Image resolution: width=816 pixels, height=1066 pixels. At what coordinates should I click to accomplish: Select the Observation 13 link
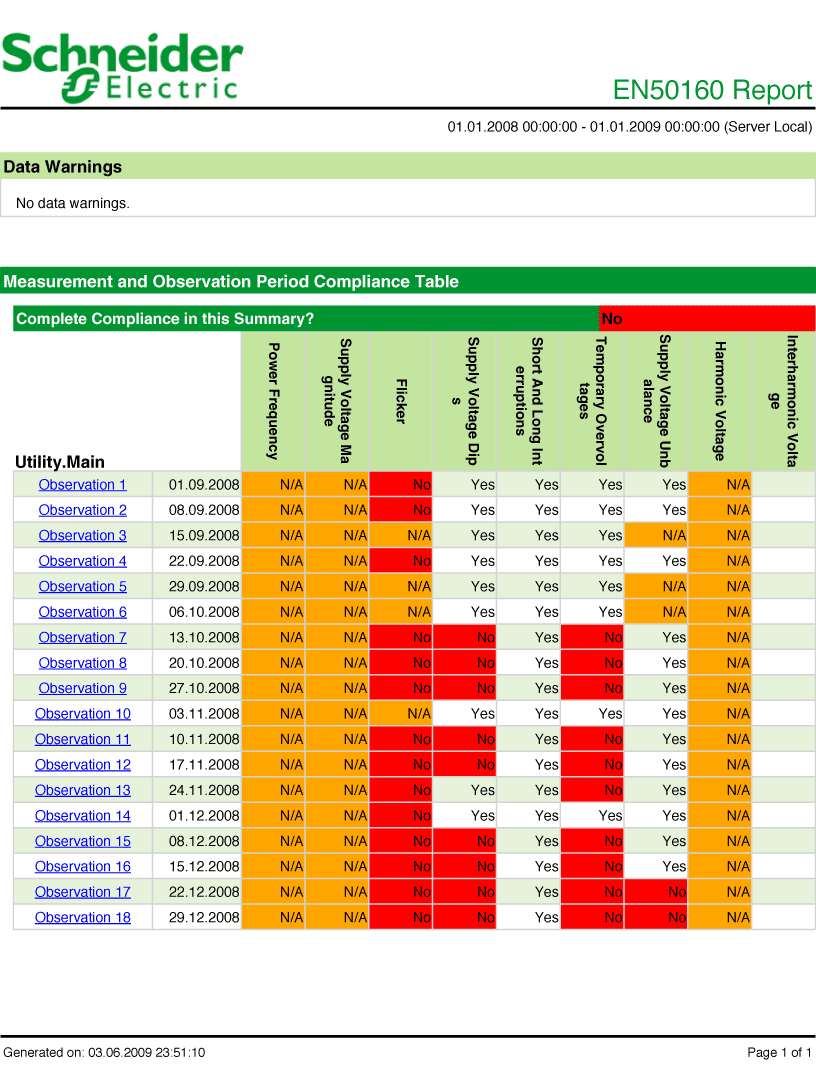coord(82,790)
